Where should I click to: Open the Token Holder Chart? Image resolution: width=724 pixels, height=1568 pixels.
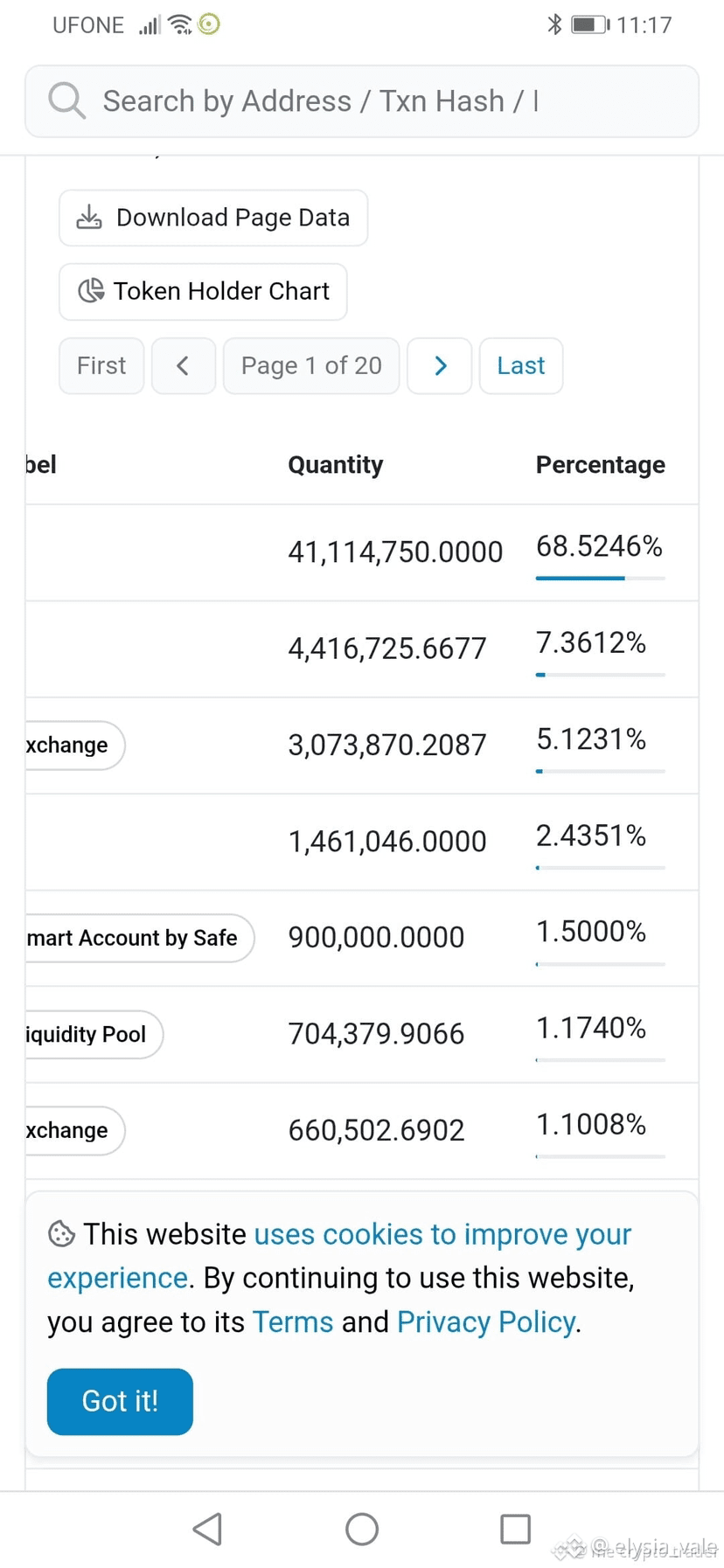tap(203, 291)
